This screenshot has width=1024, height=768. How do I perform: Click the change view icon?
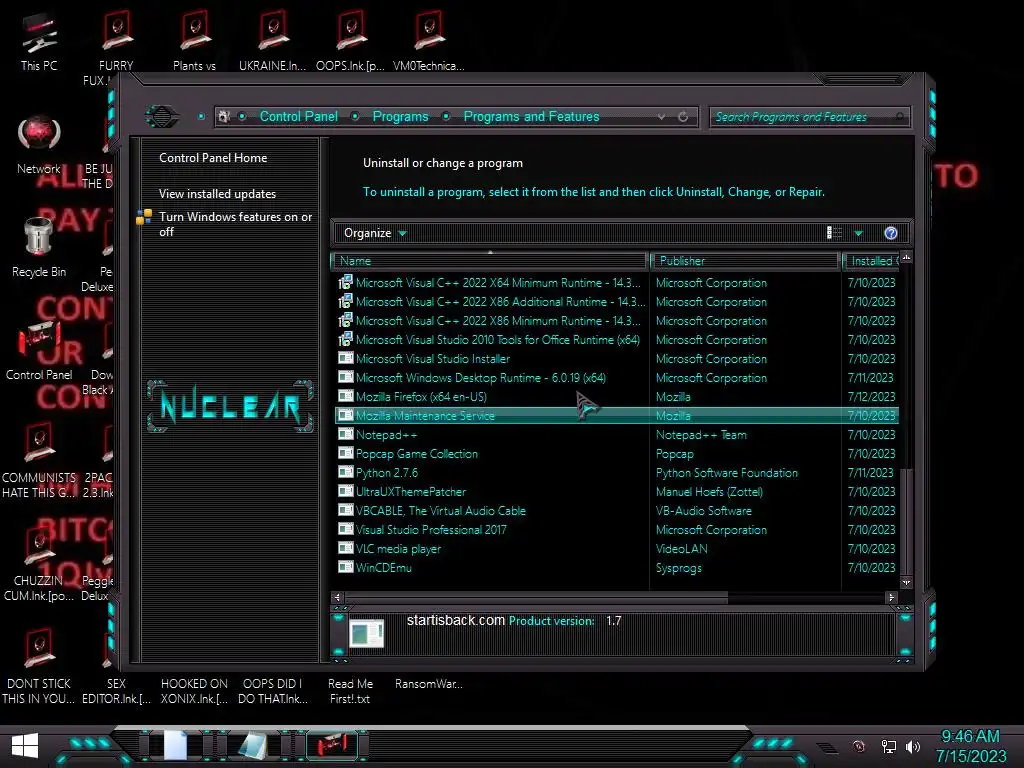coord(834,233)
